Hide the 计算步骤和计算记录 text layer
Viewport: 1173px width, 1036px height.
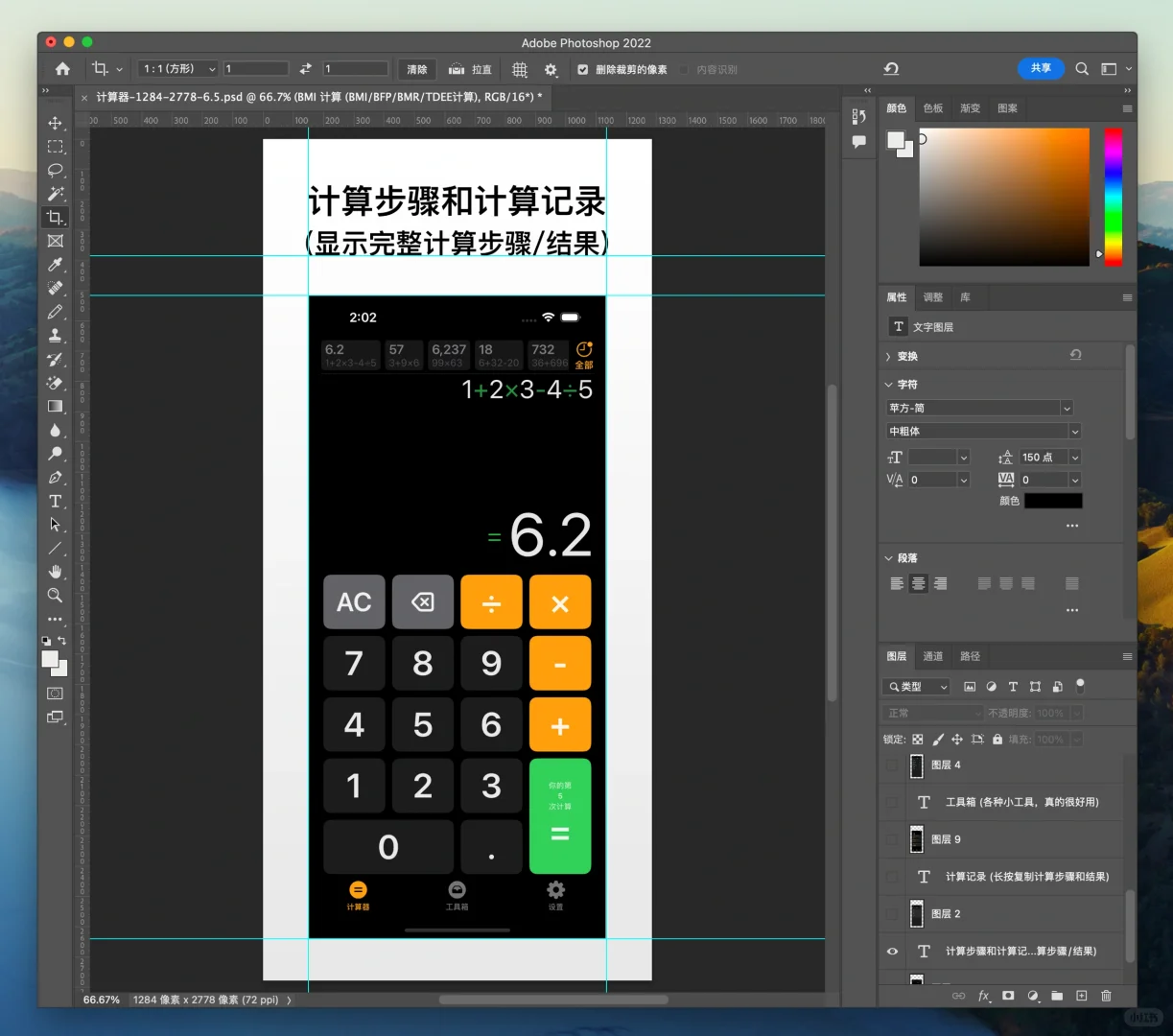pyautogui.click(x=892, y=951)
